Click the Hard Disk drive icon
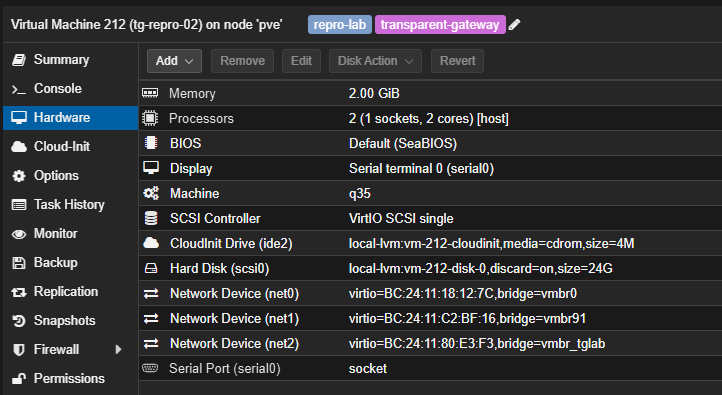The image size is (722, 395). pyautogui.click(x=151, y=268)
